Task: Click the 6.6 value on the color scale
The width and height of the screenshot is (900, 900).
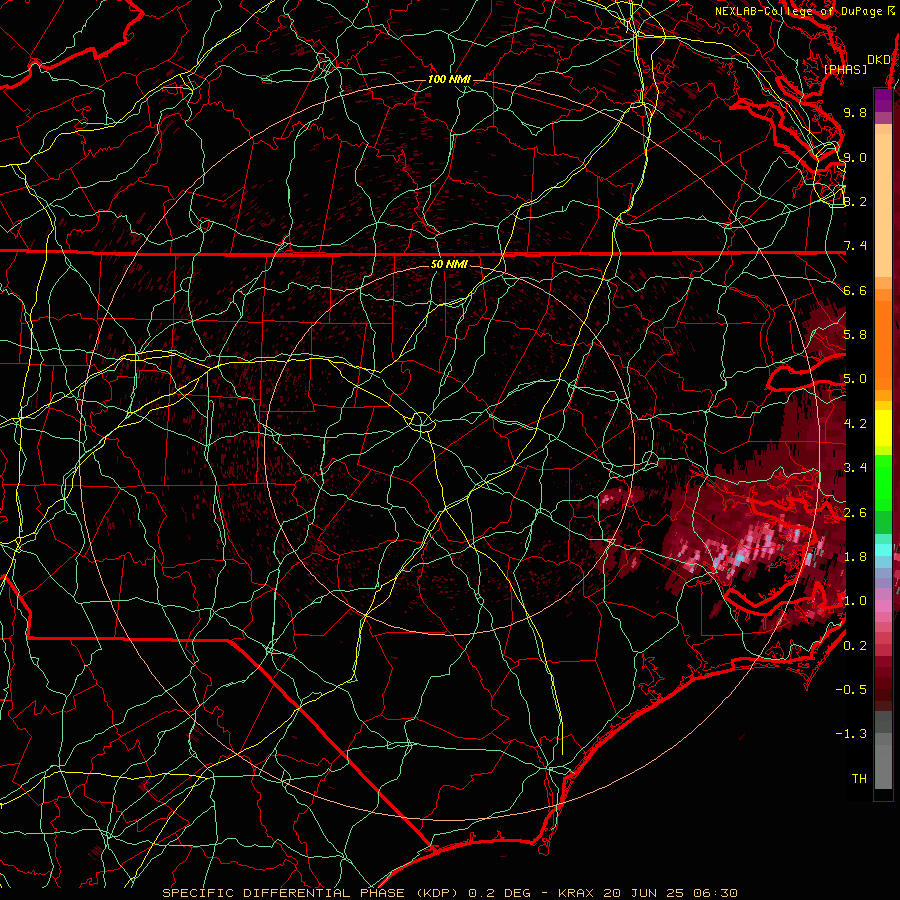Action: point(855,290)
